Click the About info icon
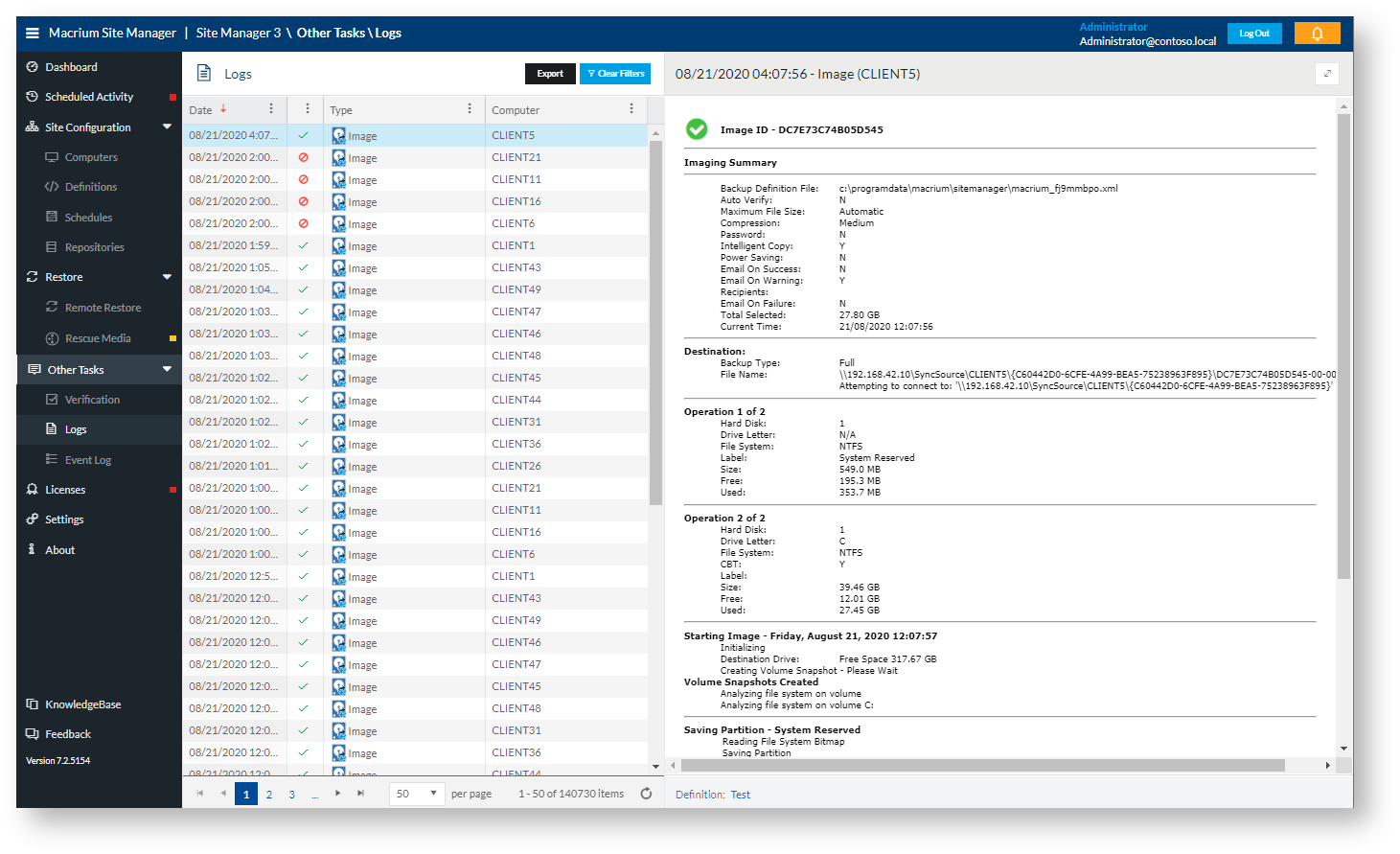Screen dimensions: 1400x854 pyautogui.click(x=32, y=549)
